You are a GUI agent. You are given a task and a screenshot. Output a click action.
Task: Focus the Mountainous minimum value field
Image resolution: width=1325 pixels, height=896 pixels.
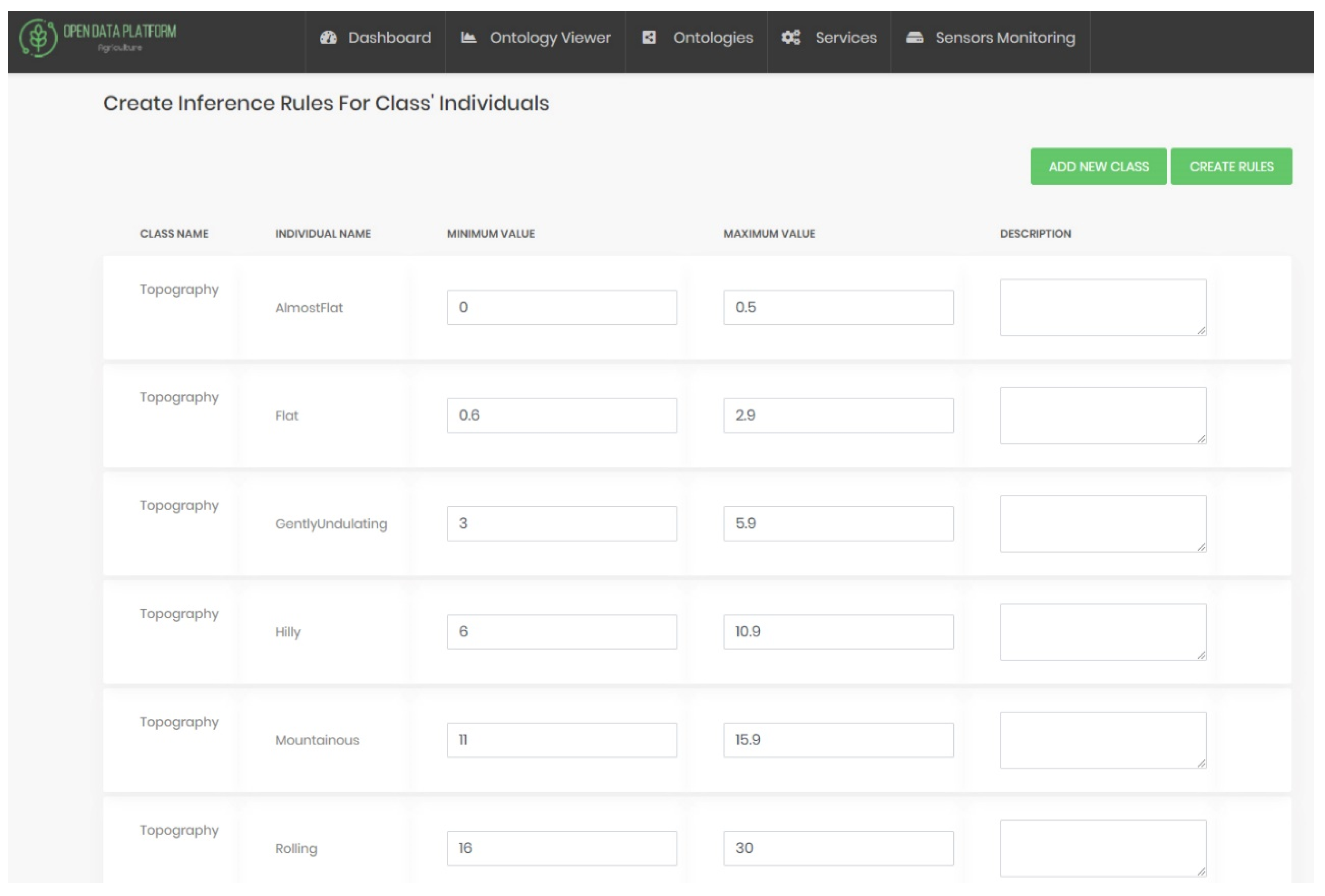point(562,740)
